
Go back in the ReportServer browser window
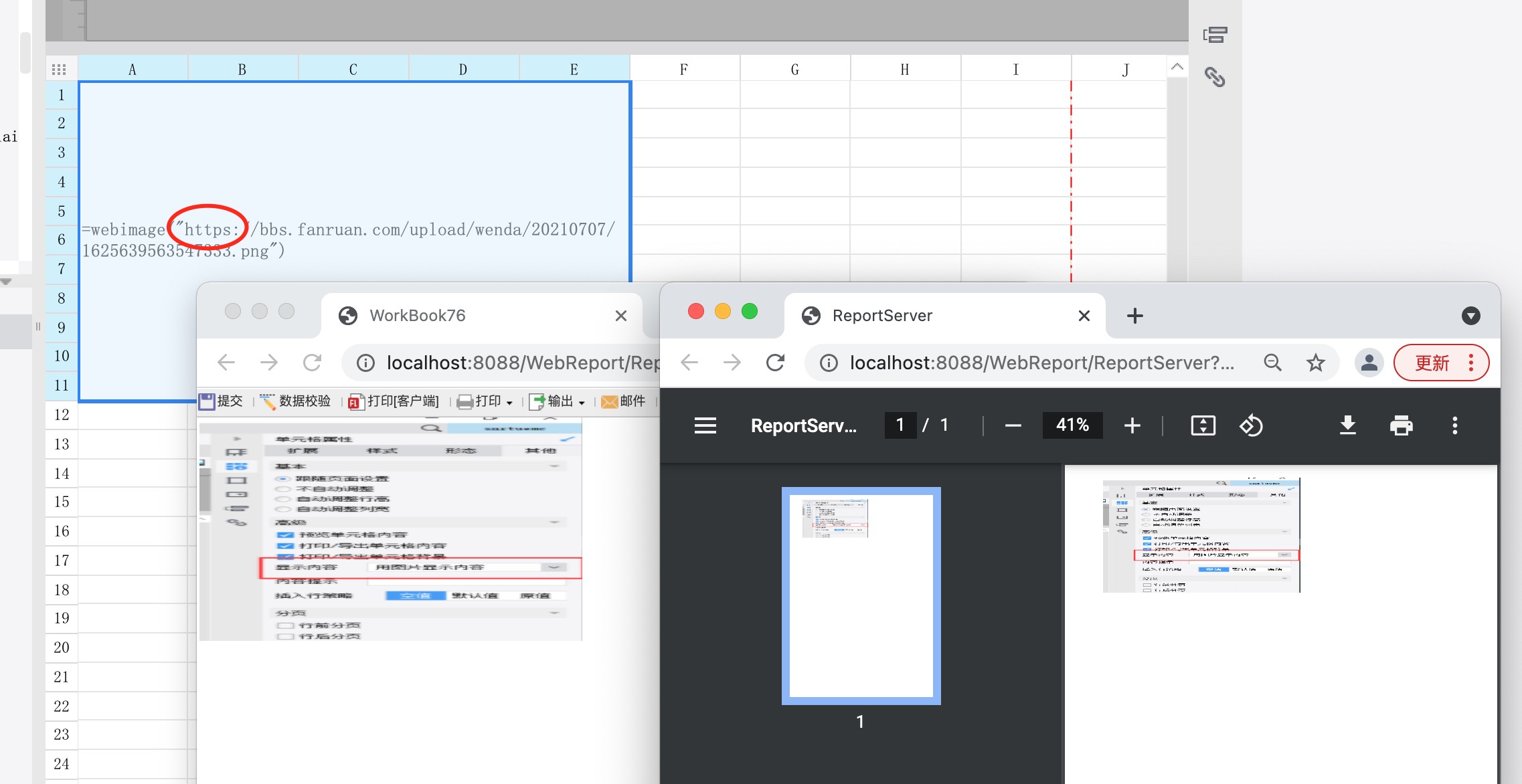click(x=689, y=363)
